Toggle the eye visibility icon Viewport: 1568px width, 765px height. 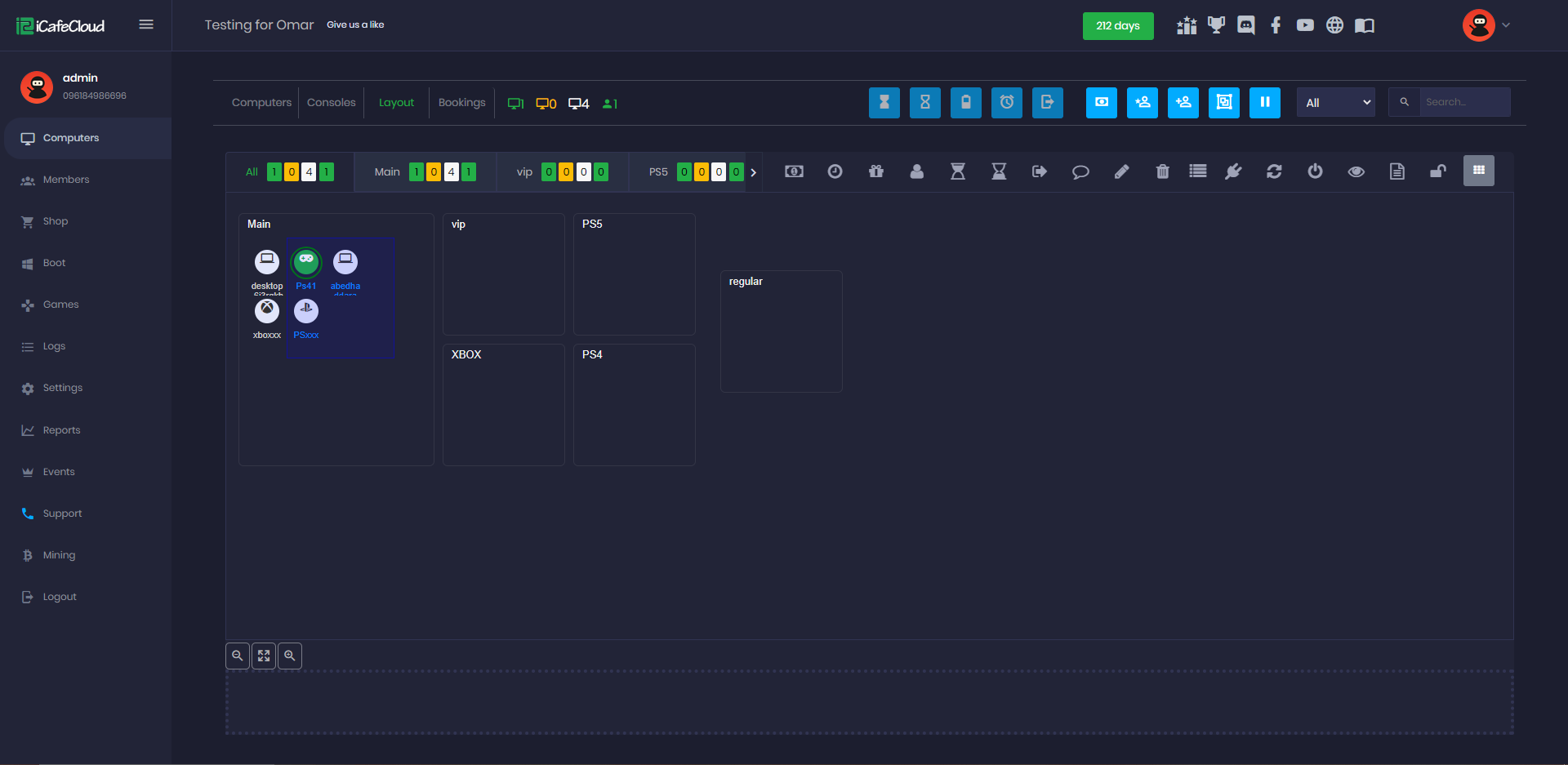point(1356,171)
